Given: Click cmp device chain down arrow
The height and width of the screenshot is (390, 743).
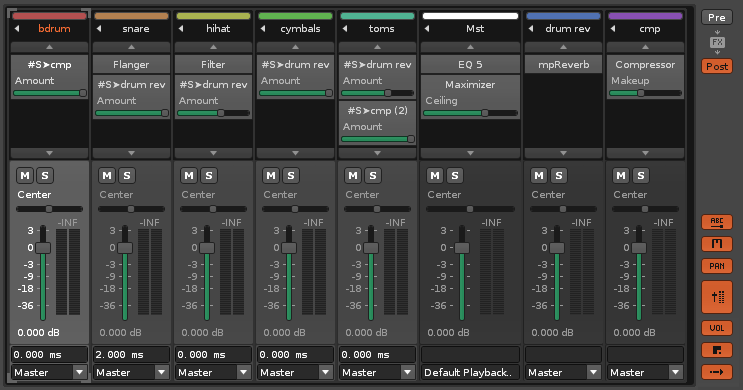Looking at the screenshot, I should 645,153.
